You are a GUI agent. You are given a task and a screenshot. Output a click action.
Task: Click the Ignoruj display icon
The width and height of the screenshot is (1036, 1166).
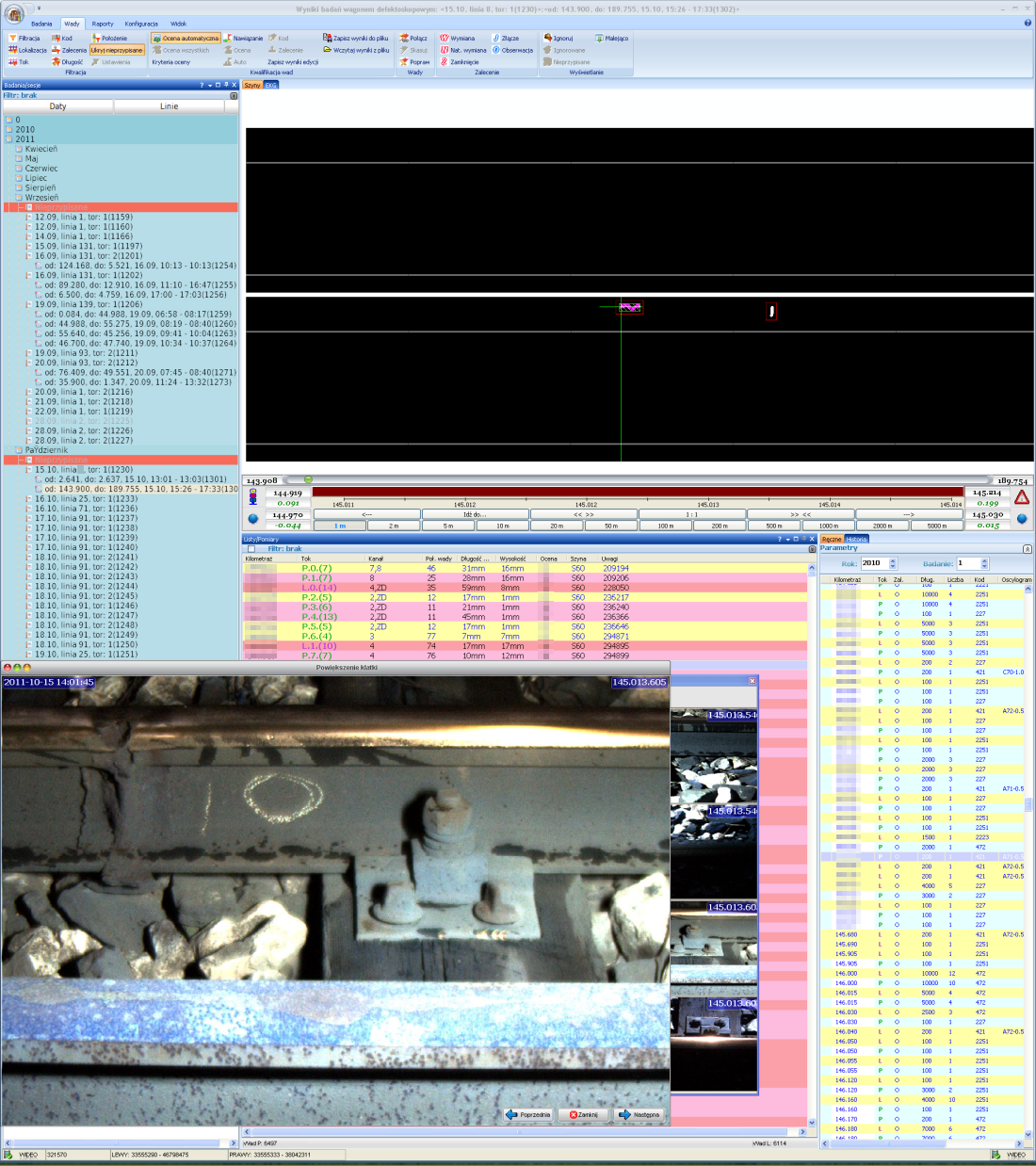coord(547,39)
